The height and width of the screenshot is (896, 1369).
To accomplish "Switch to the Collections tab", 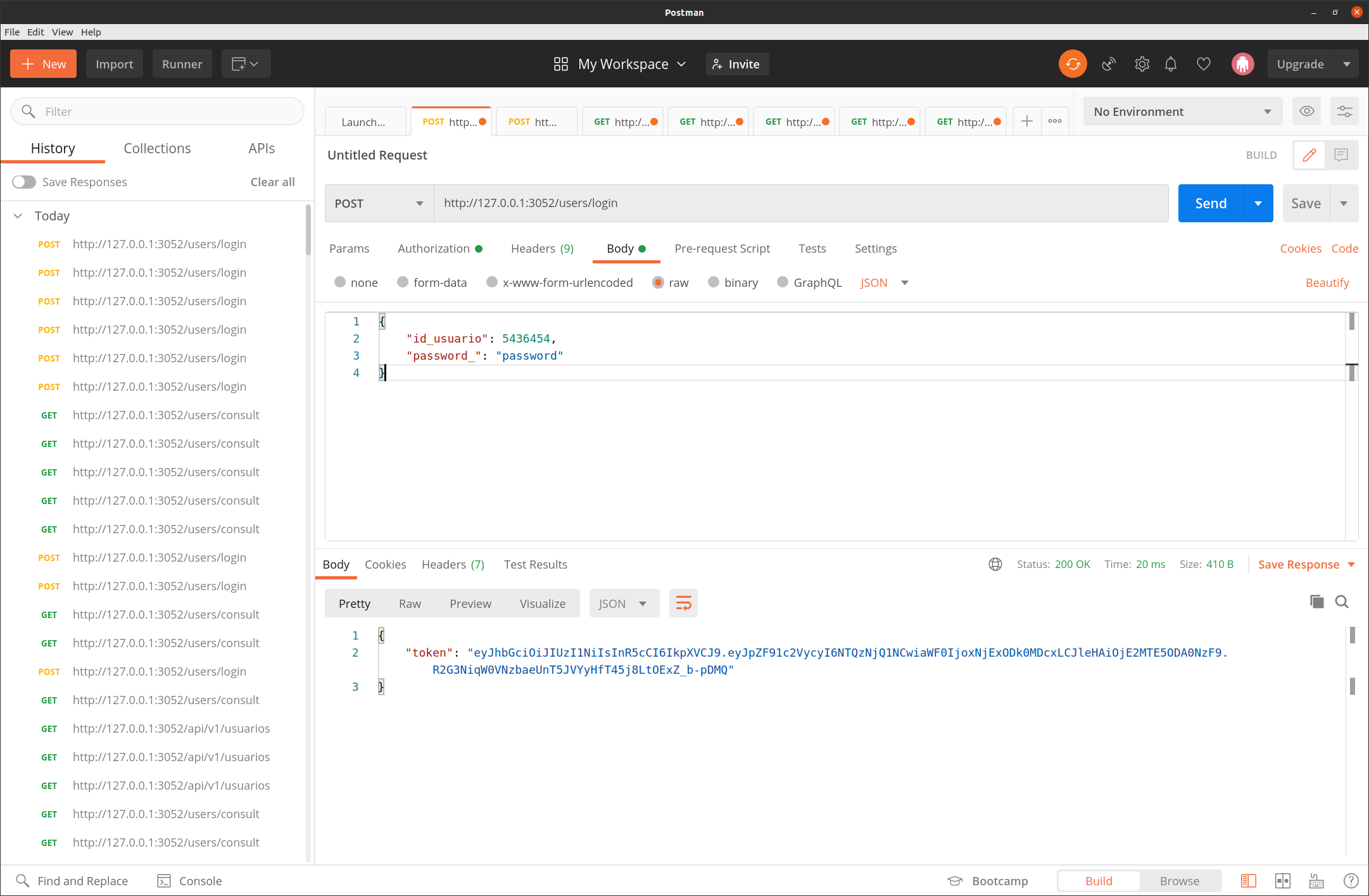I will pyautogui.click(x=157, y=148).
